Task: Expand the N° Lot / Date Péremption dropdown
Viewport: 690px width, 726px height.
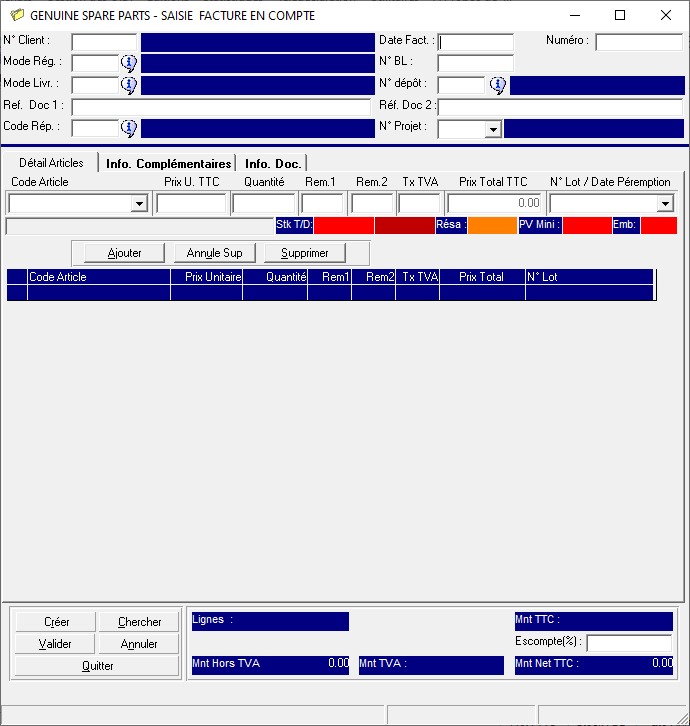Action: (664, 204)
